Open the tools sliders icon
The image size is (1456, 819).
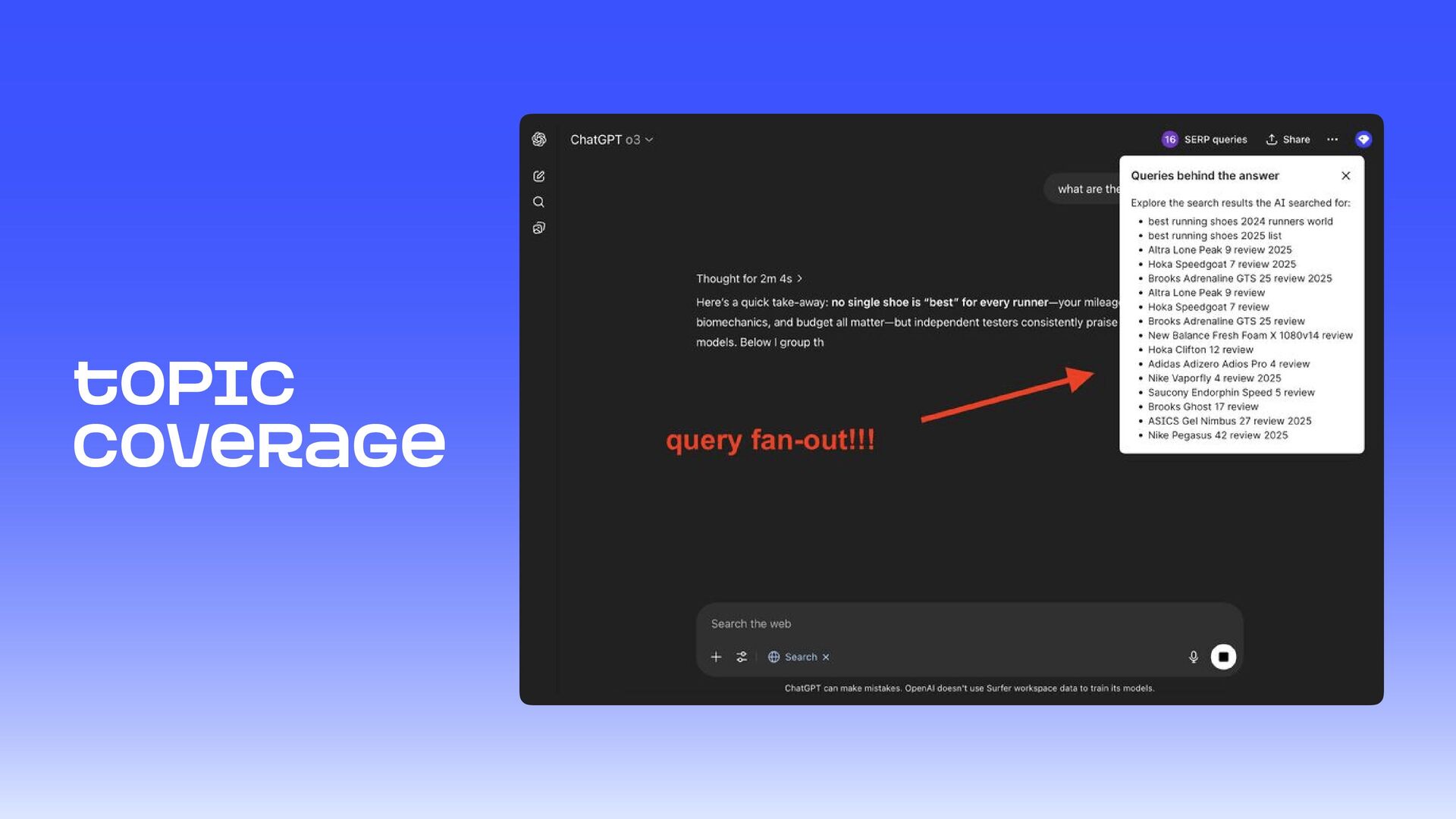(742, 657)
